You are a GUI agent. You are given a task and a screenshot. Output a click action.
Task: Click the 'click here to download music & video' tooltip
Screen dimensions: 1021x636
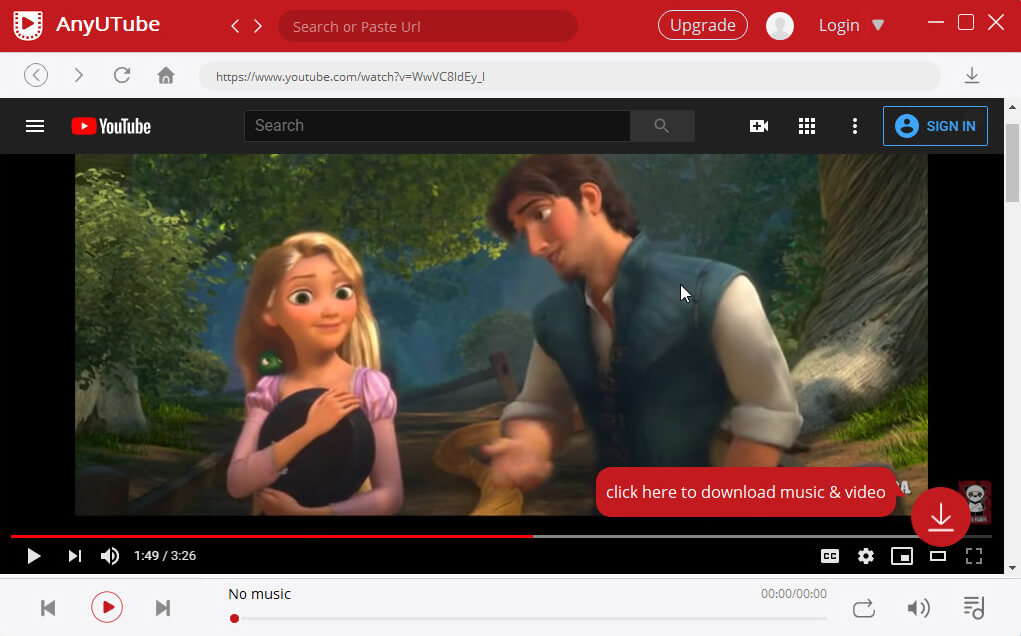[x=746, y=492]
